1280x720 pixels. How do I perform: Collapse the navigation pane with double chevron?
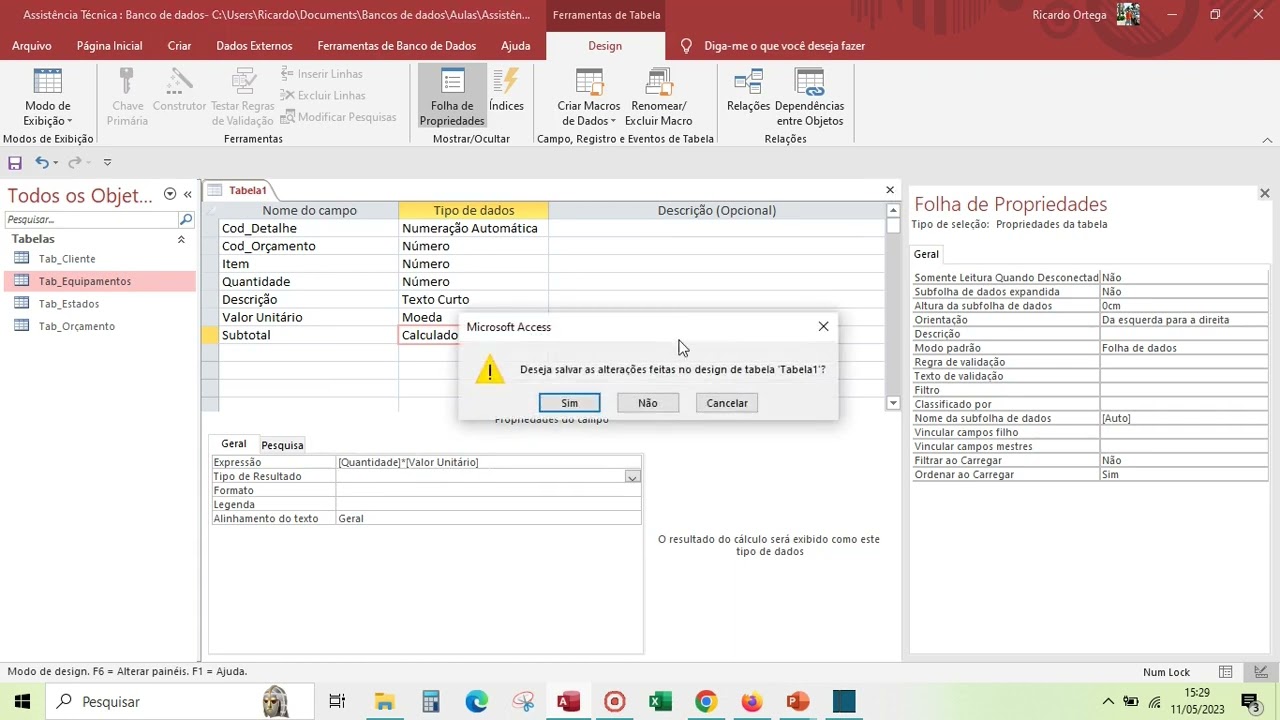coord(187,194)
